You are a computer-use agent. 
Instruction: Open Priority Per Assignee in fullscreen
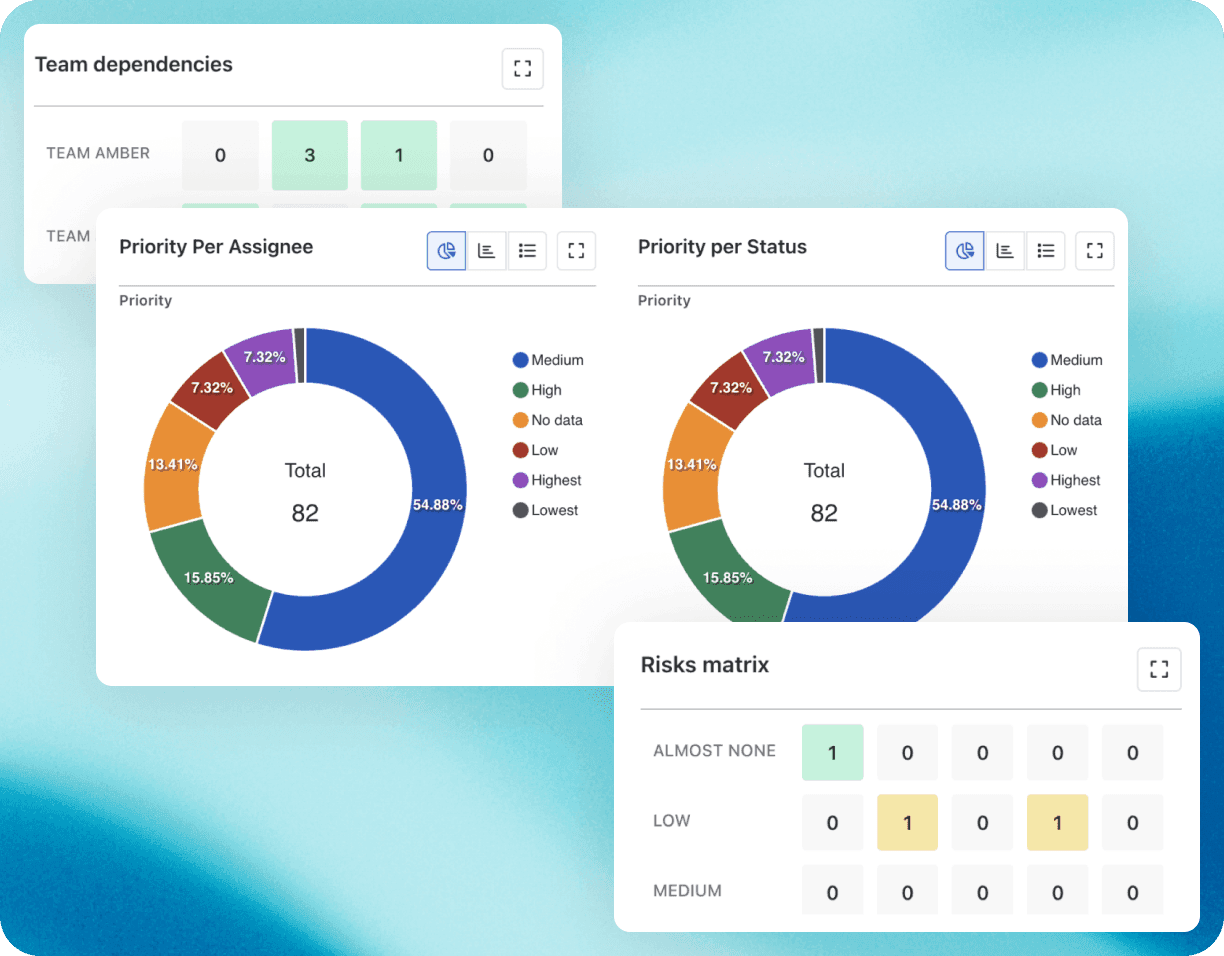(x=576, y=251)
